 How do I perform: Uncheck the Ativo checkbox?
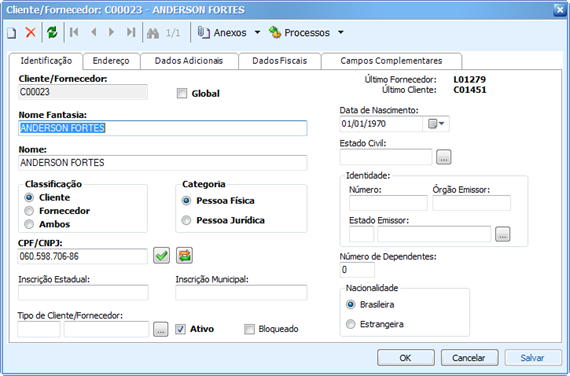pos(180,329)
